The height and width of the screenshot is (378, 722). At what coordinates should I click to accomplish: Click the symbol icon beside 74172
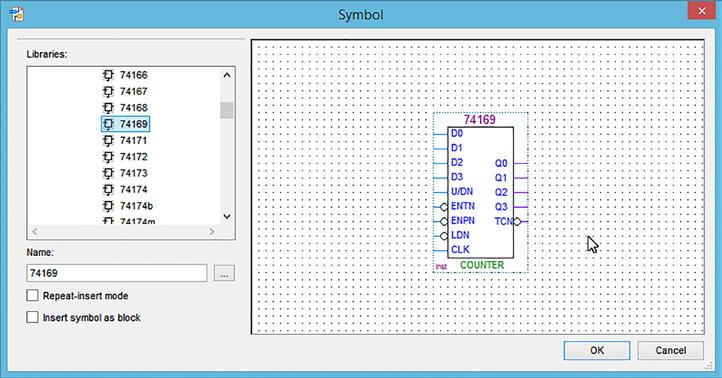(x=108, y=157)
